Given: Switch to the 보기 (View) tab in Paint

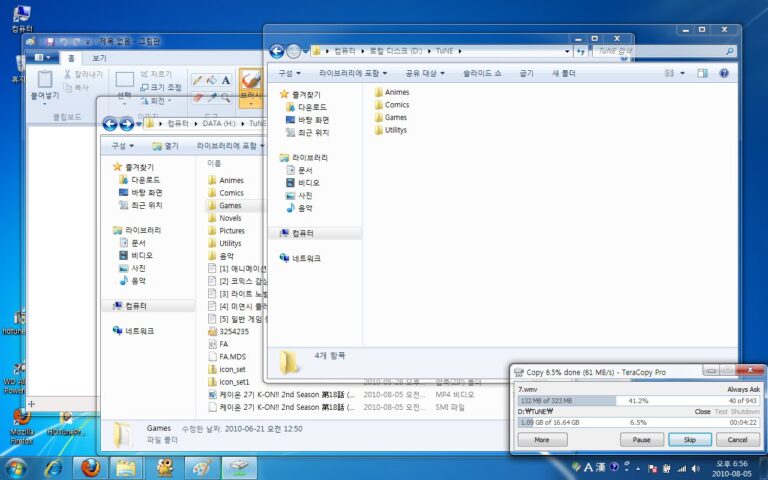Looking at the screenshot, I should pyautogui.click(x=99, y=58).
